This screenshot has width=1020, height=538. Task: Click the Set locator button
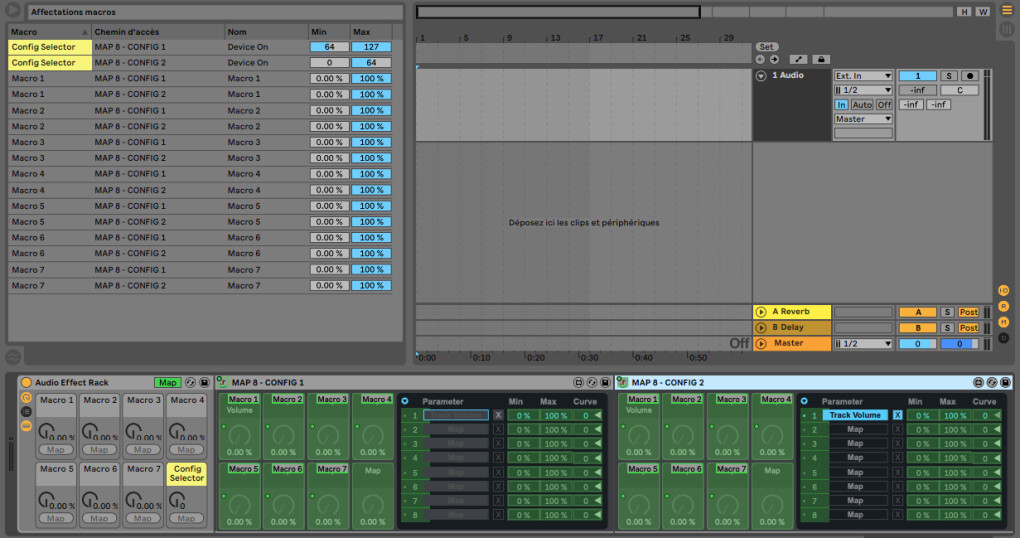[767, 47]
